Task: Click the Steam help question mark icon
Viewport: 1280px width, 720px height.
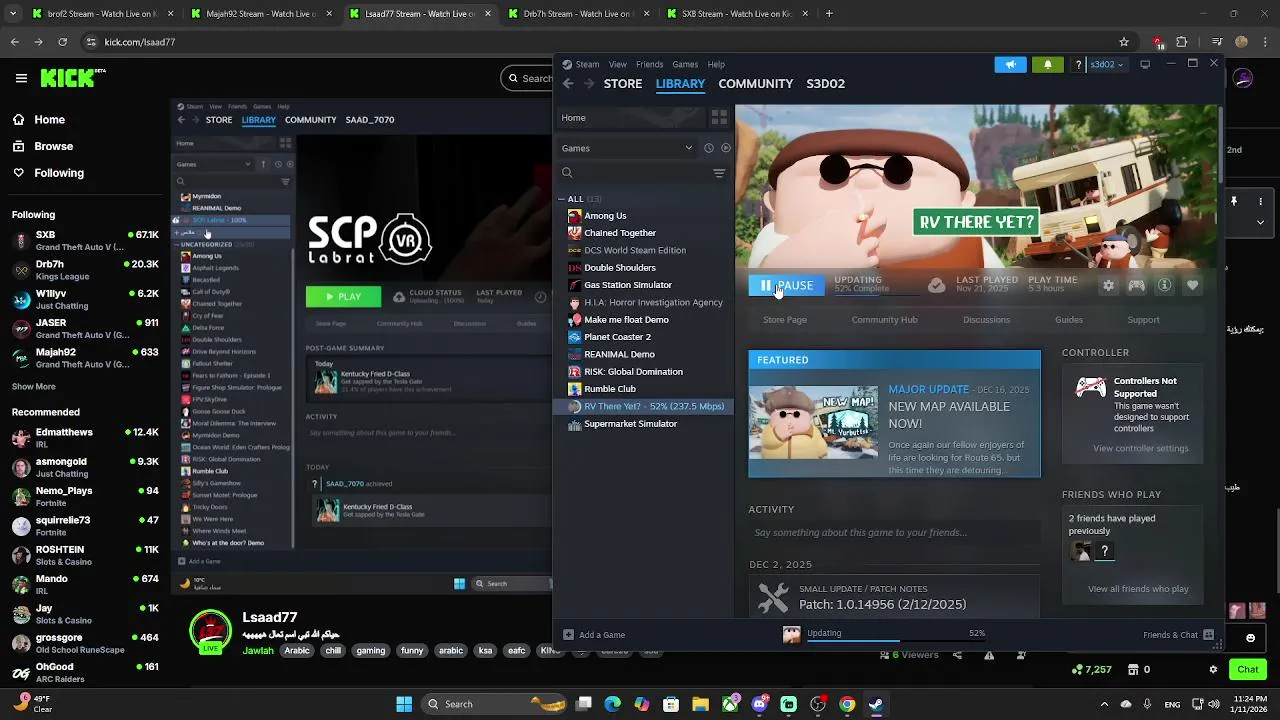Action: 1078,64
